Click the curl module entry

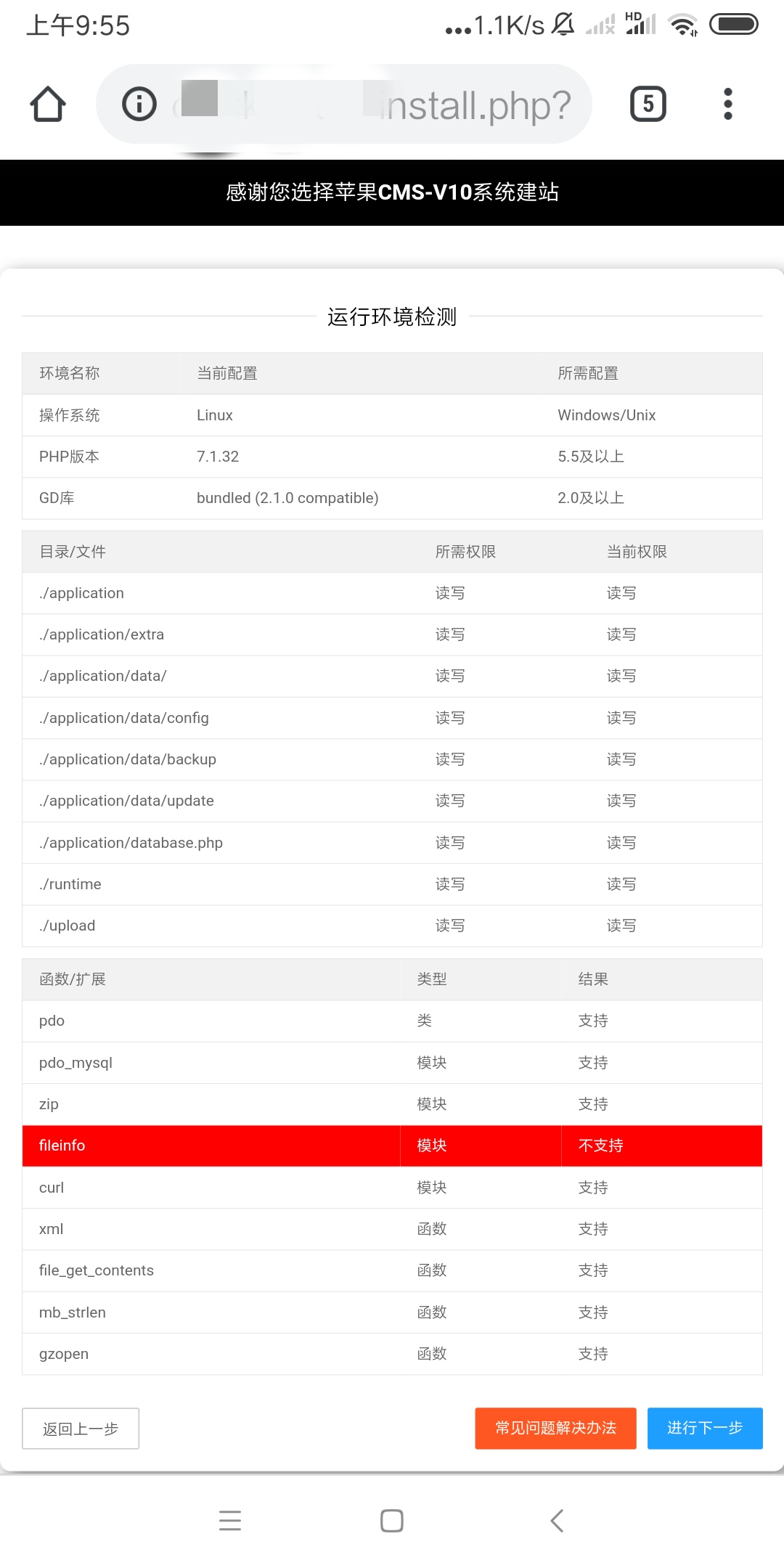tap(52, 1188)
